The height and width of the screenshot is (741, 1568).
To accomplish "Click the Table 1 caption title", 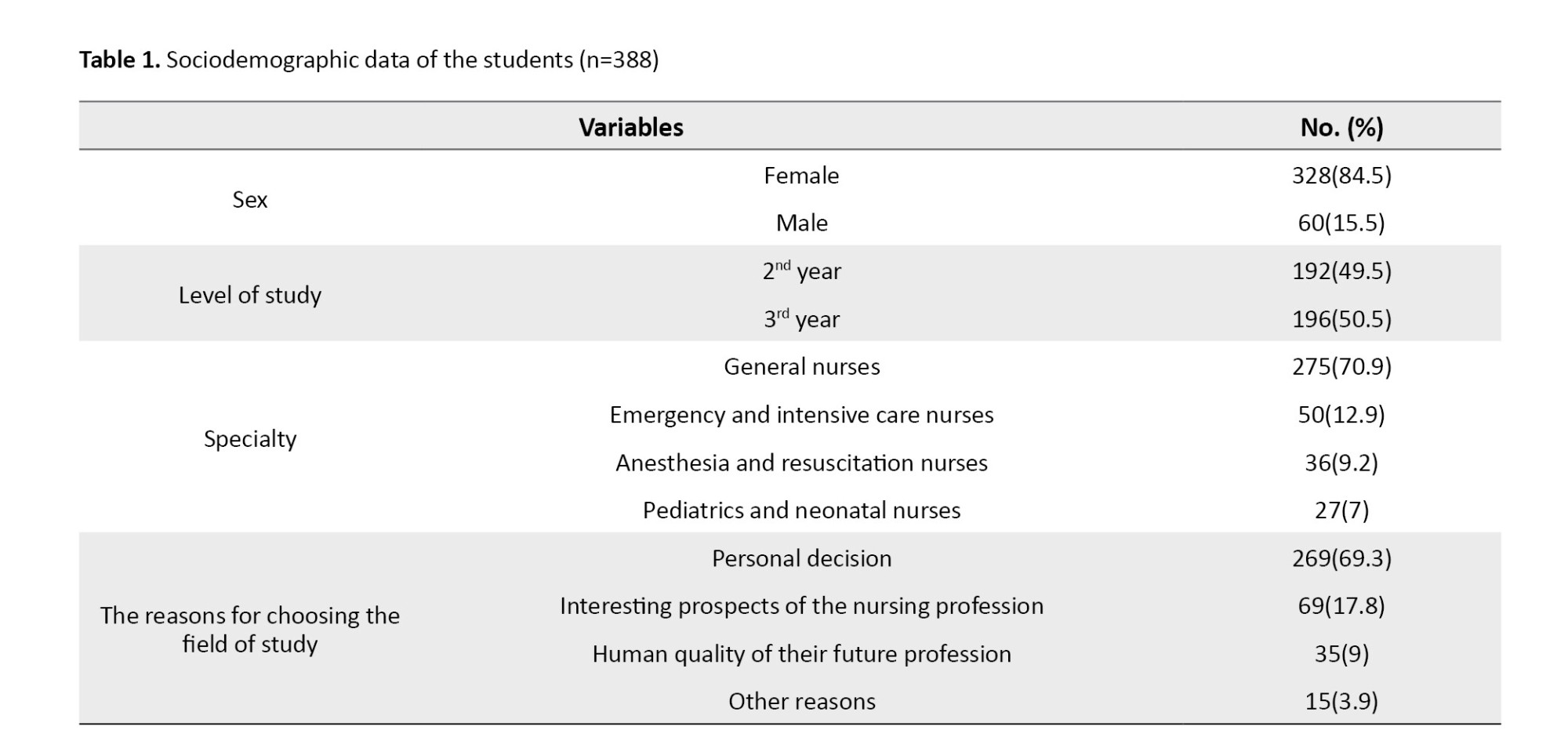I will [x=368, y=60].
